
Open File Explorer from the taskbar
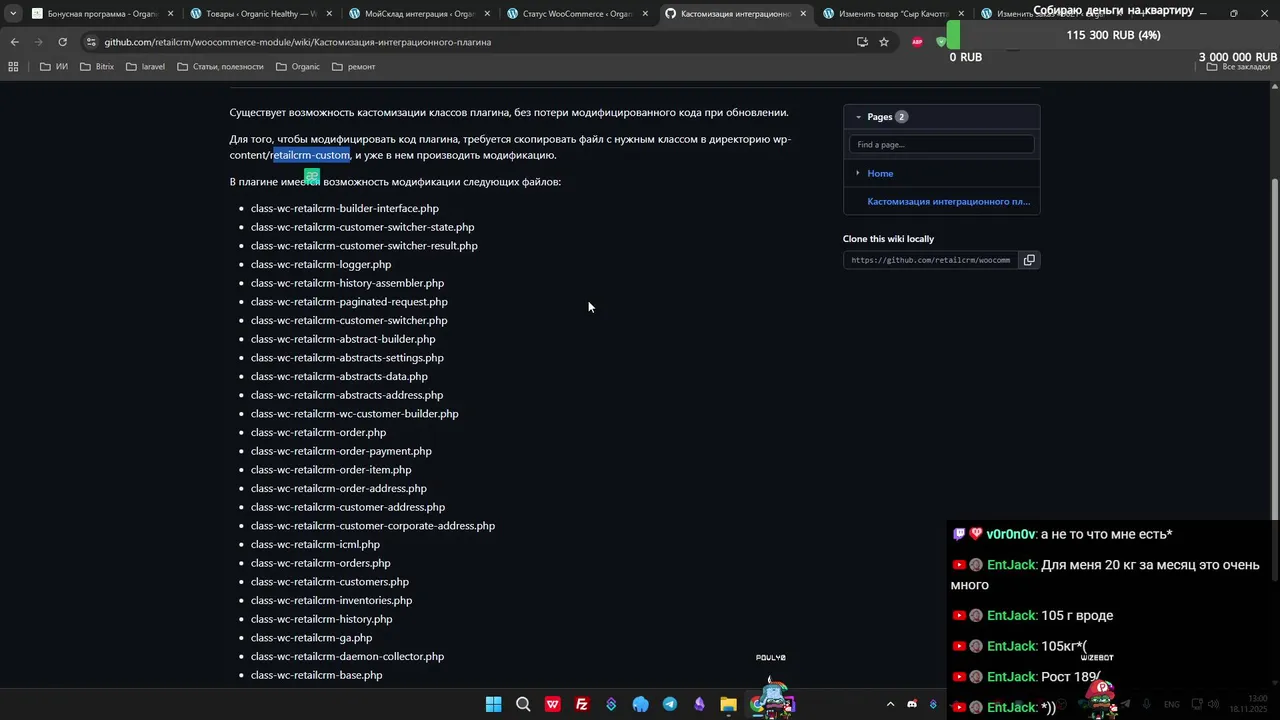(728, 704)
